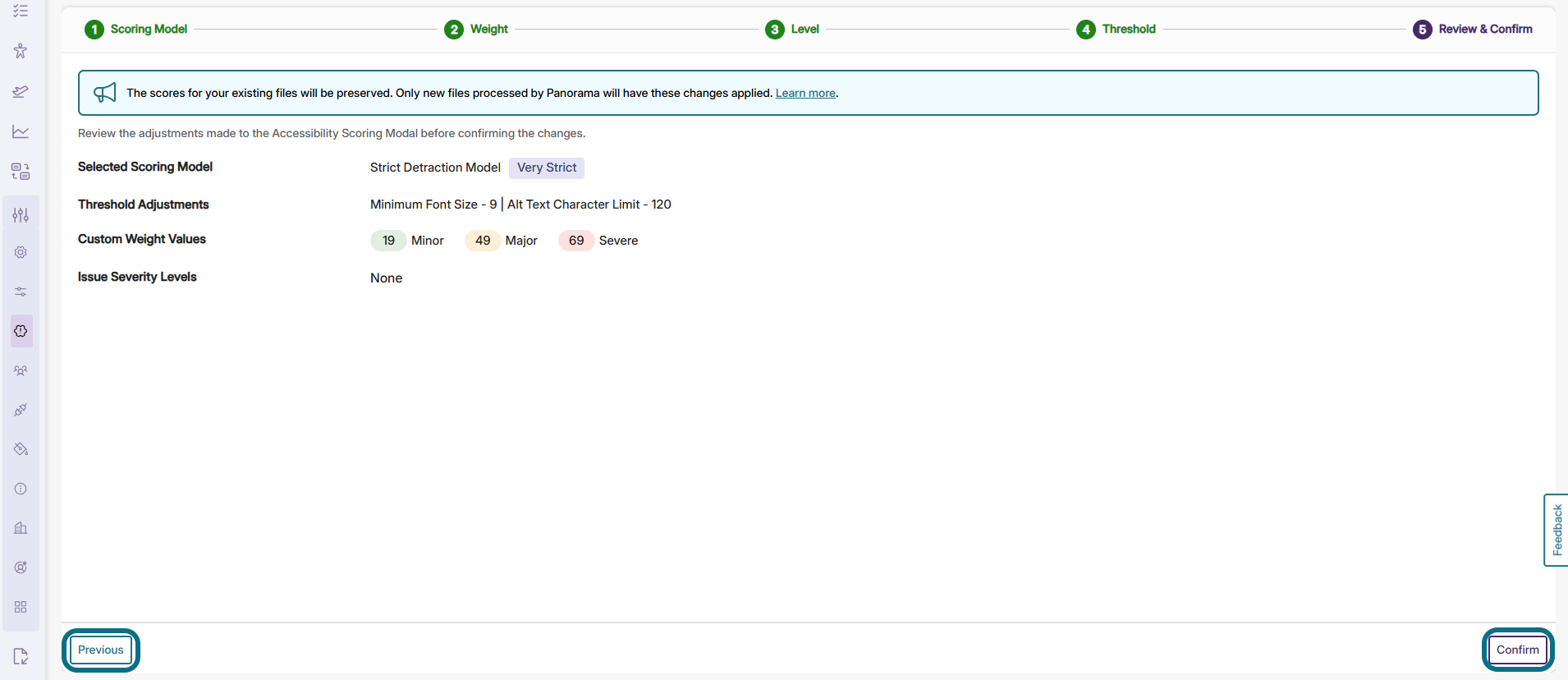Go to step 4 Threshold
The height and width of the screenshot is (680, 1568).
click(1116, 30)
